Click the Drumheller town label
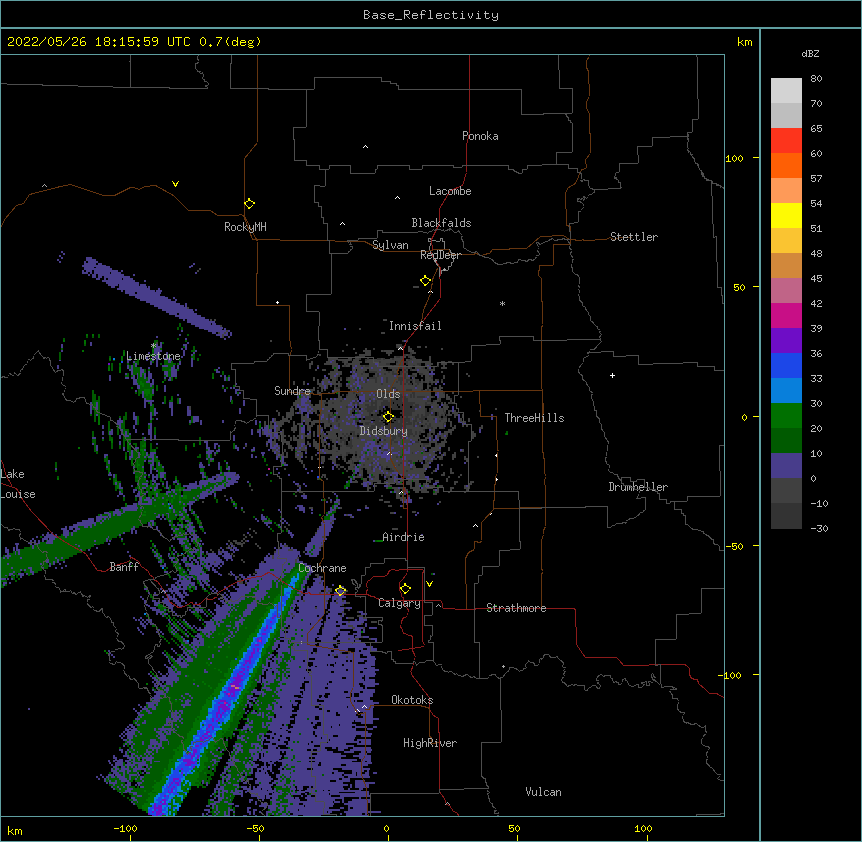The width and height of the screenshot is (862, 842). click(x=638, y=487)
